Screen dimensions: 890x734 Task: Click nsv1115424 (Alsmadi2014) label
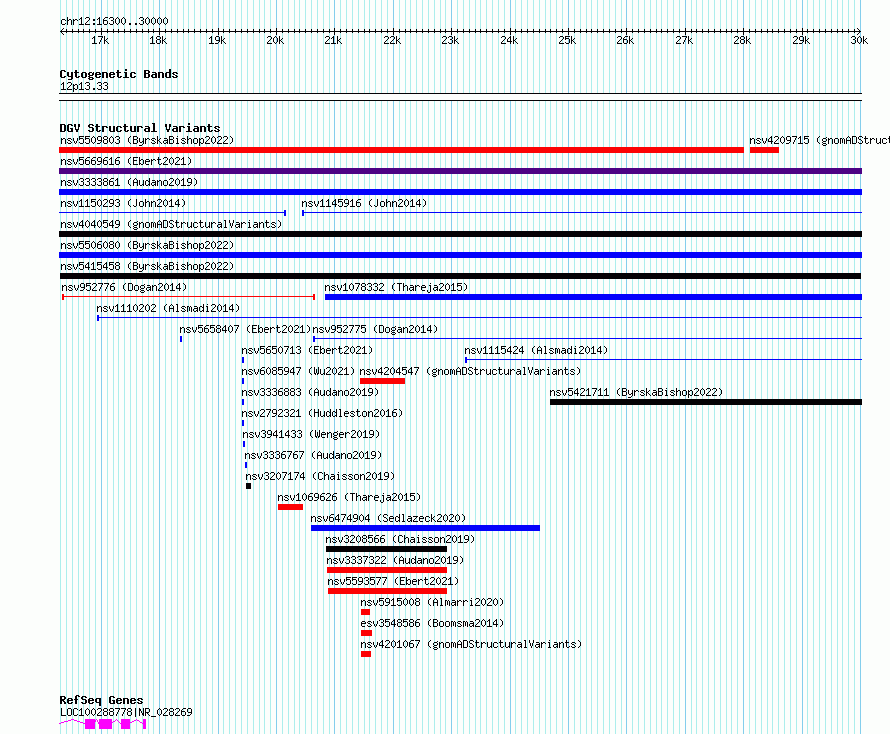(x=536, y=350)
